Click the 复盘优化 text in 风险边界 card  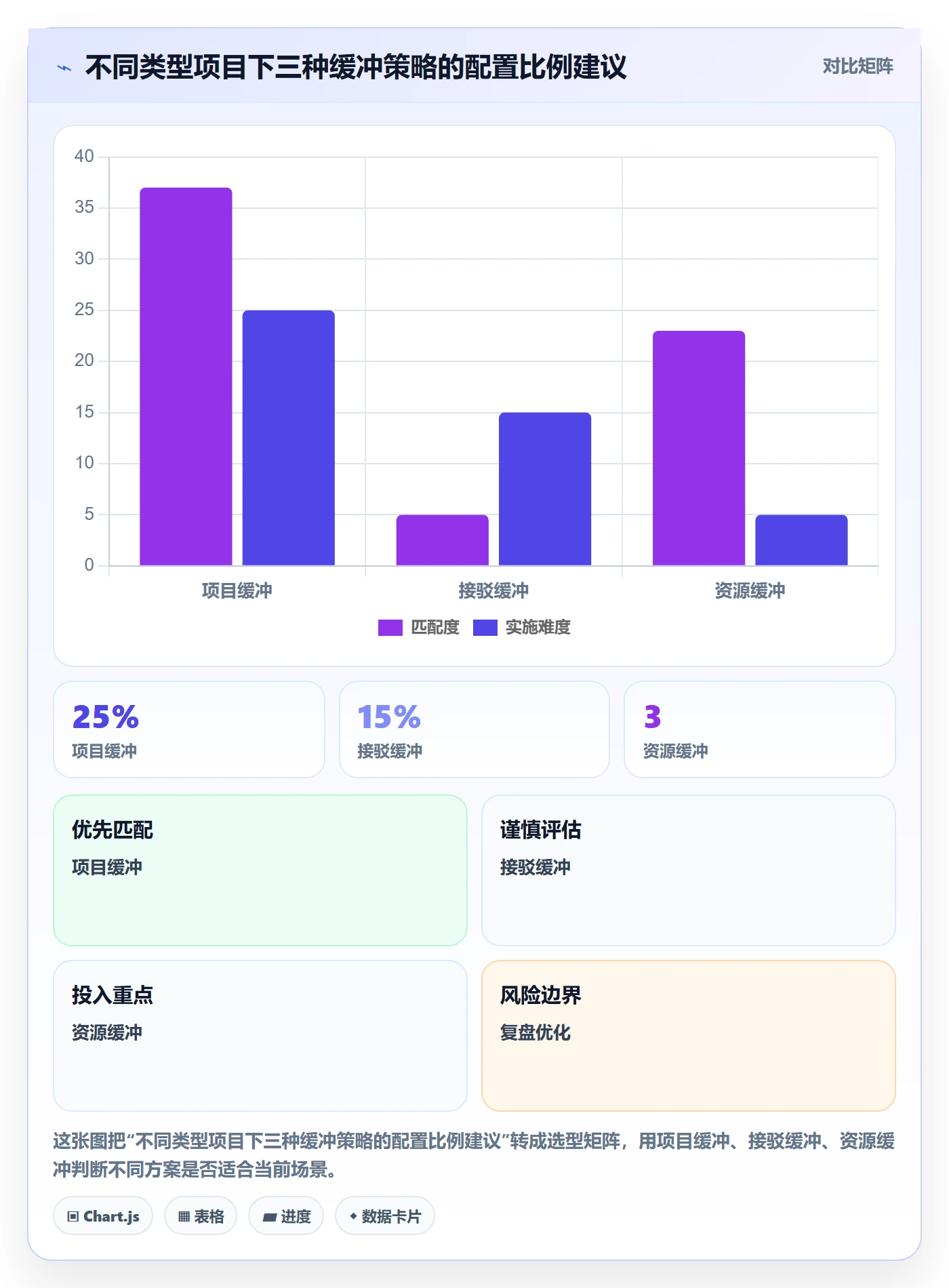pyautogui.click(x=536, y=1032)
